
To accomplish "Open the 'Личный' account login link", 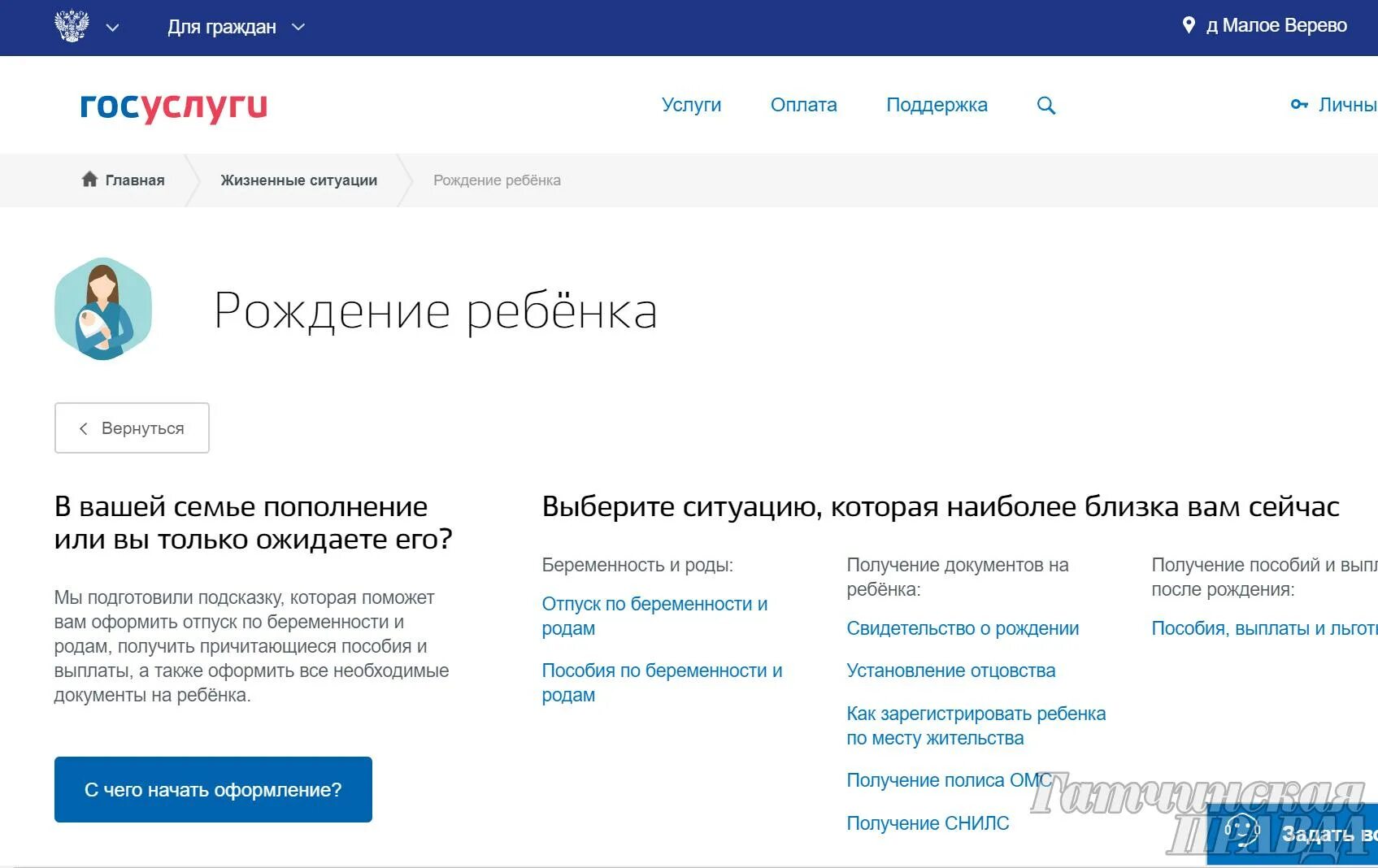I will [1347, 105].
